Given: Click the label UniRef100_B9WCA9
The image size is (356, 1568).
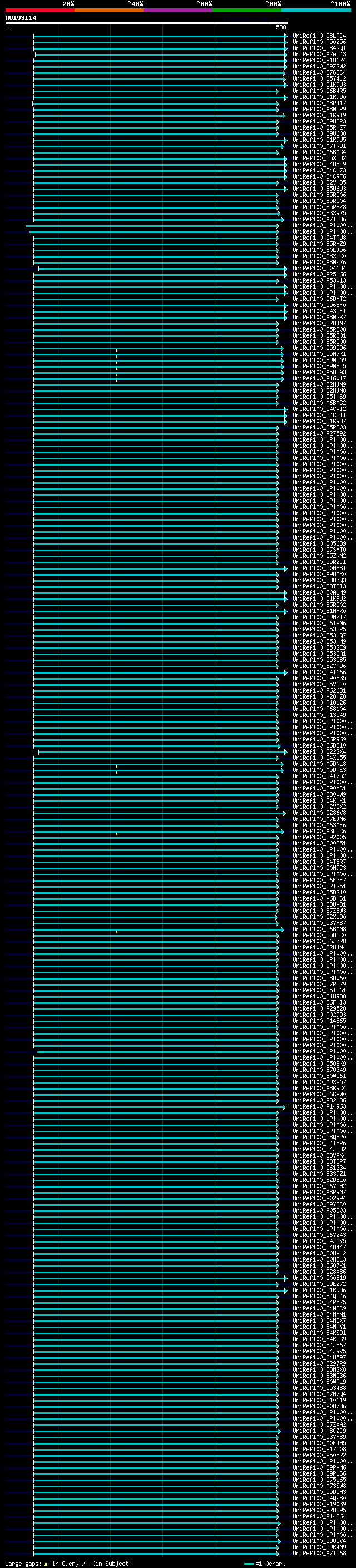Looking at the screenshot, I should point(319,360).
